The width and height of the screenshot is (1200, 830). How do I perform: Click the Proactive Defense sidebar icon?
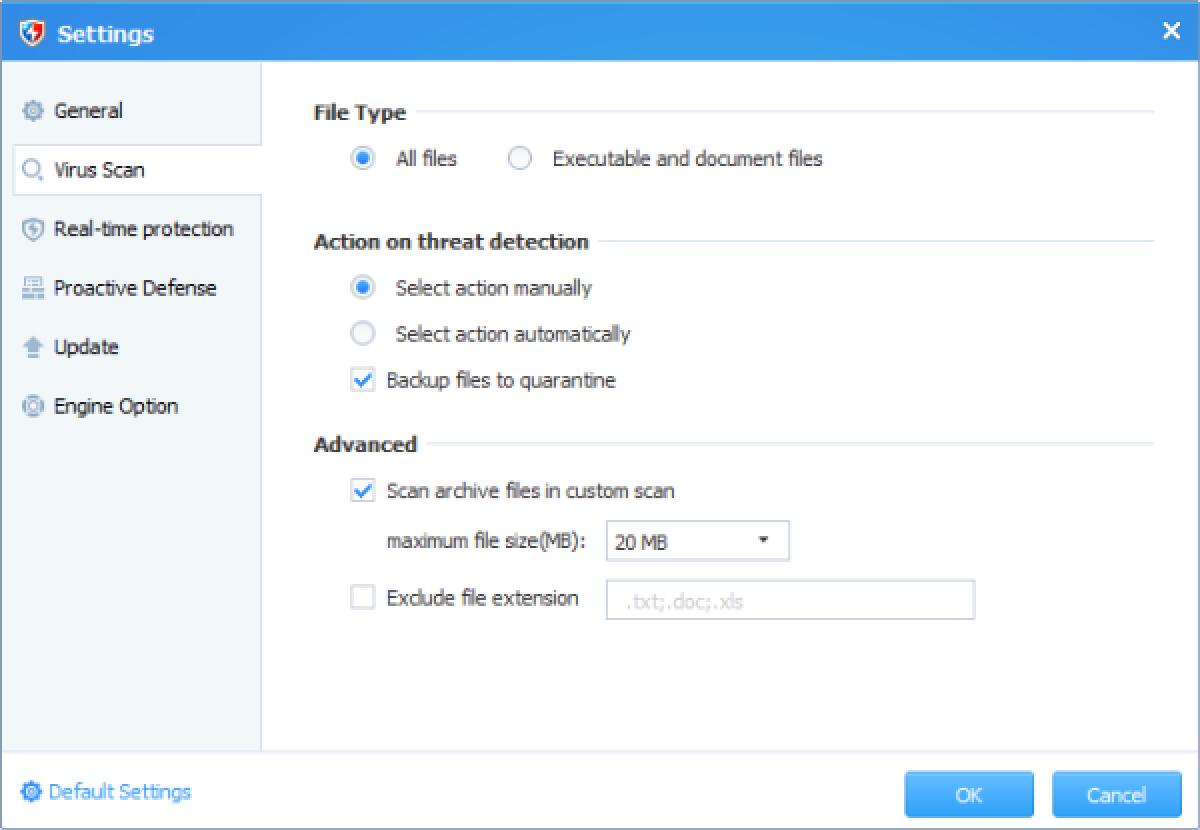pos(31,288)
